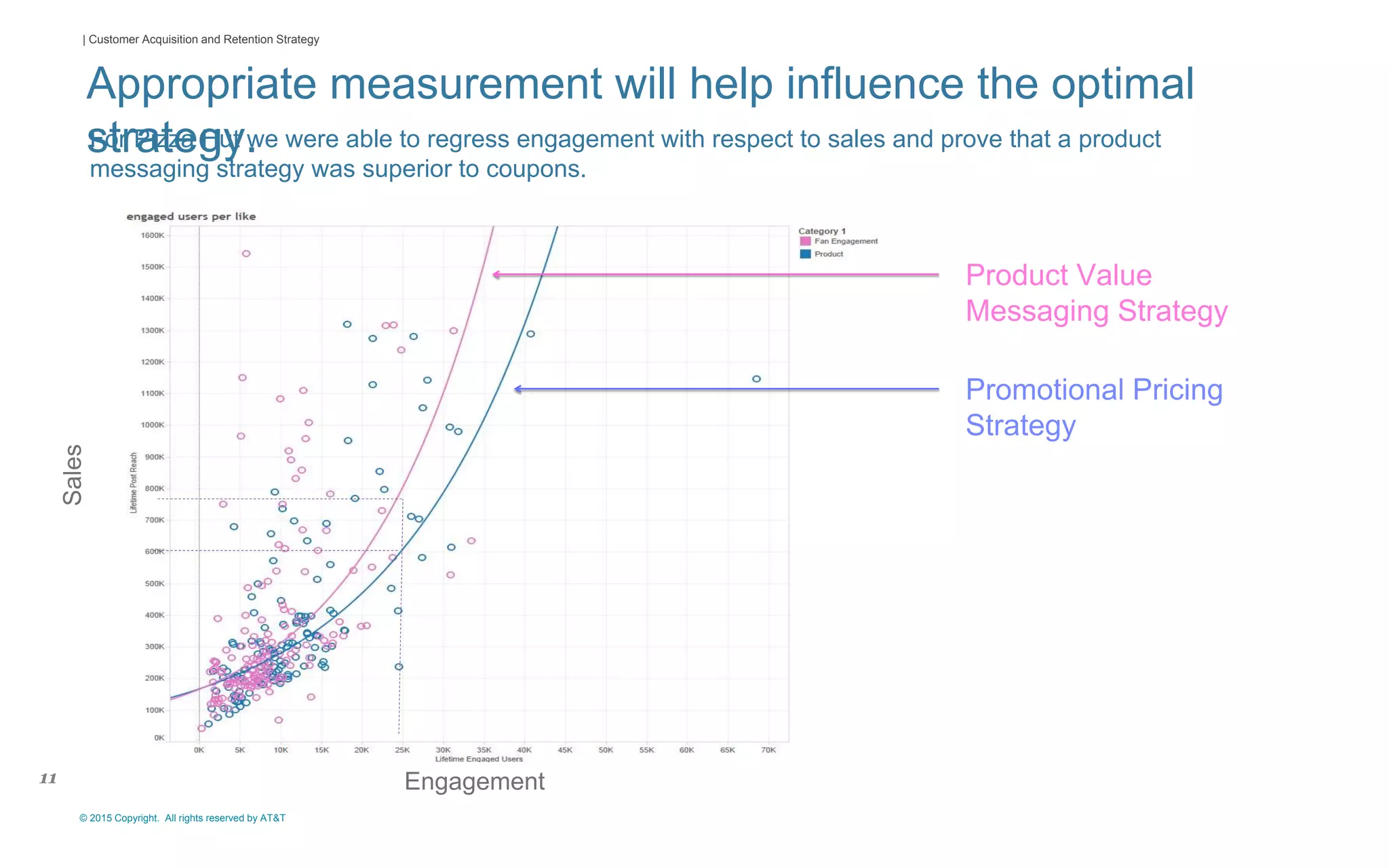Image resolution: width=1389 pixels, height=868 pixels.
Task: Click the 1600K tick label on y-axis
Action: tap(153, 235)
